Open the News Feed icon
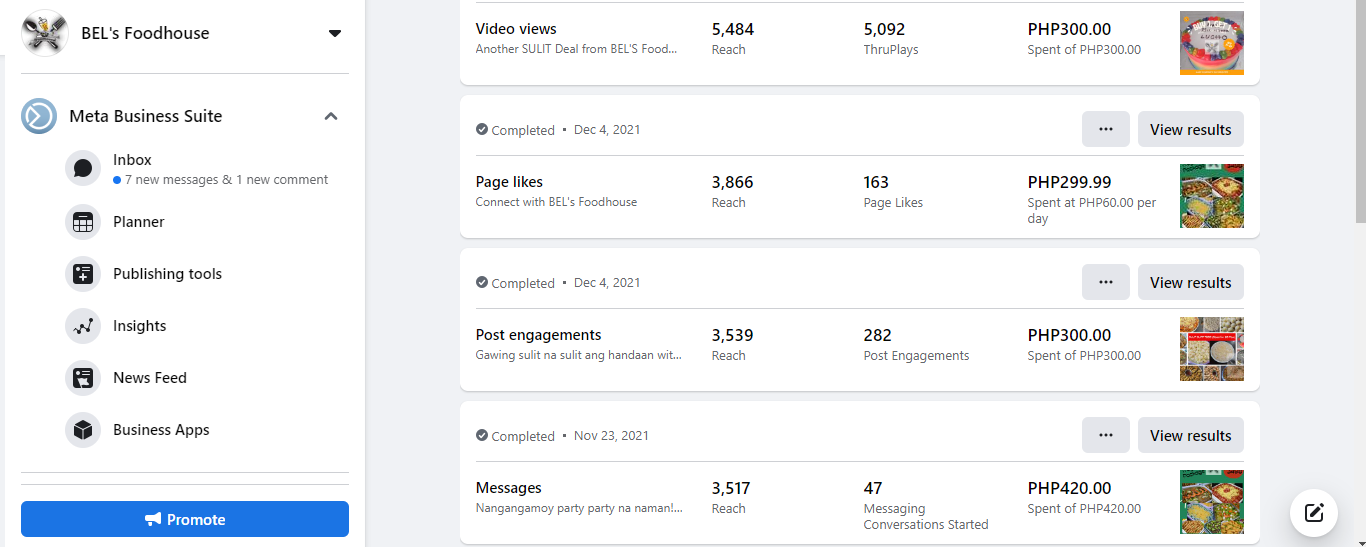This screenshot has width=1366, height=547. click(x=83, y=378)
